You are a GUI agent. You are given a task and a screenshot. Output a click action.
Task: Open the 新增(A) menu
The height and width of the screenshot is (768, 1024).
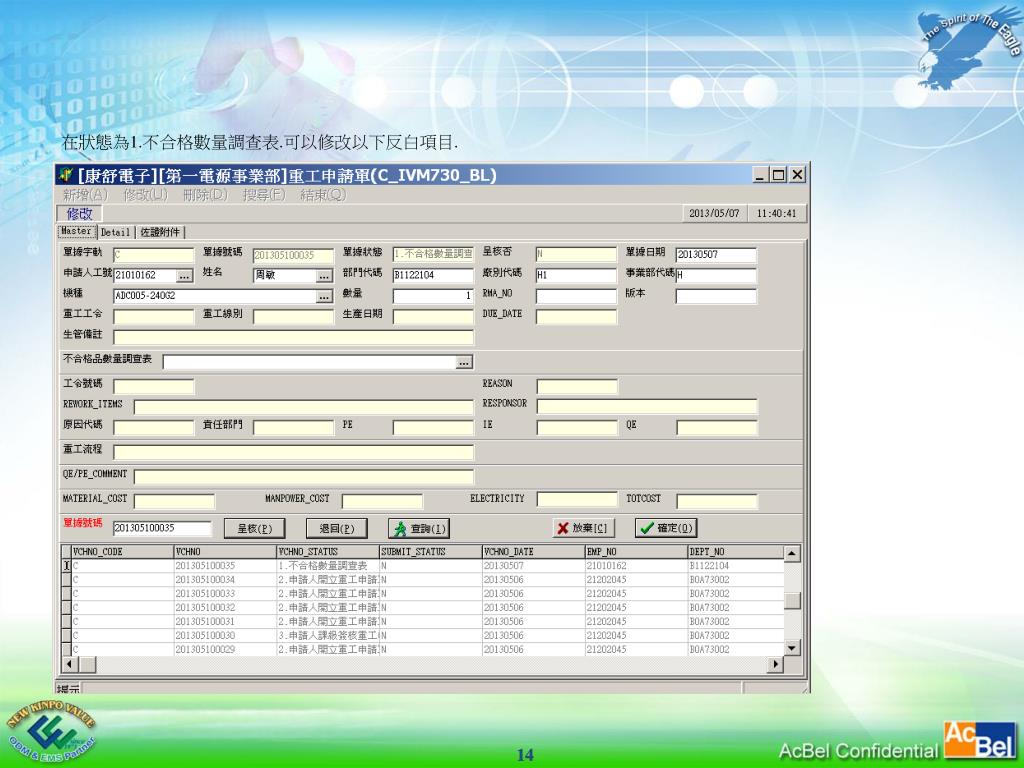(85, 195)
